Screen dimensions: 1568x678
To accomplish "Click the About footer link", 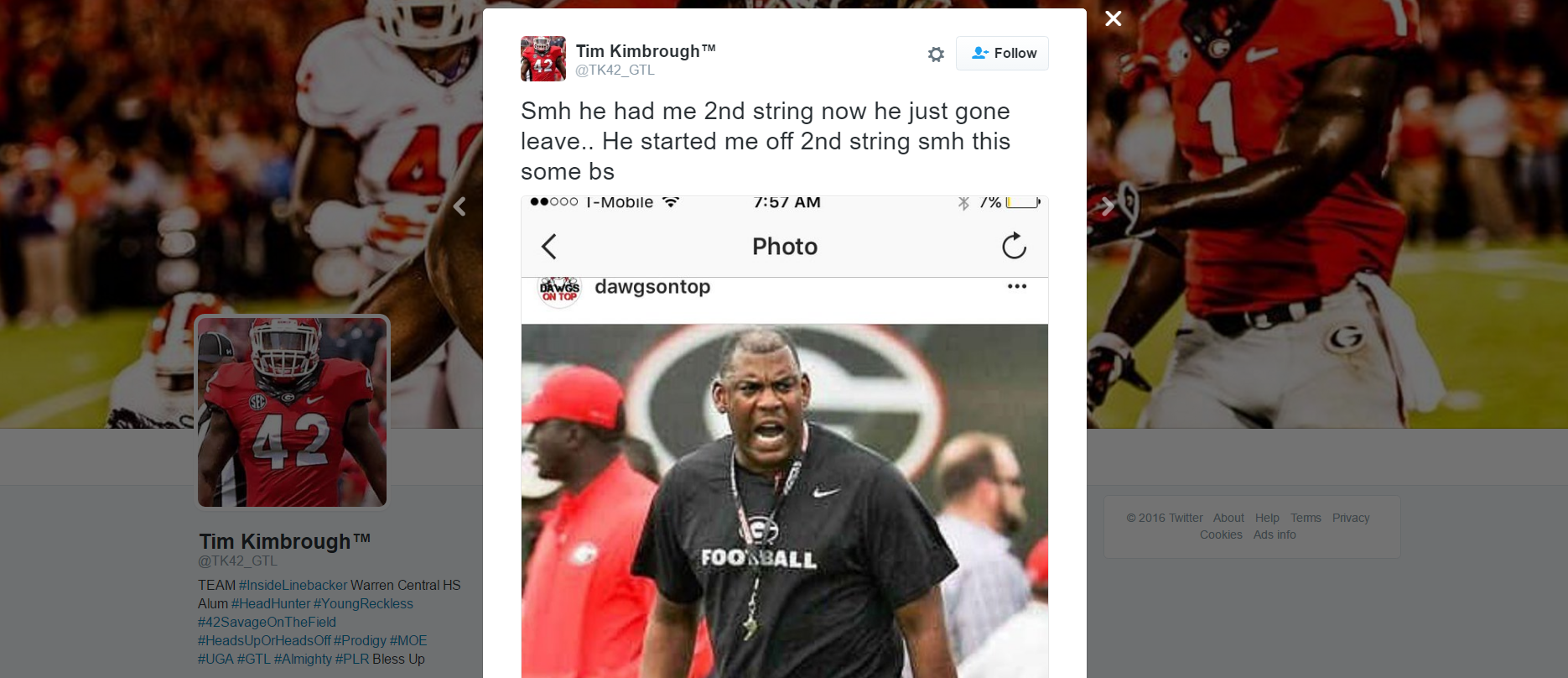I will click(1228, 518).
